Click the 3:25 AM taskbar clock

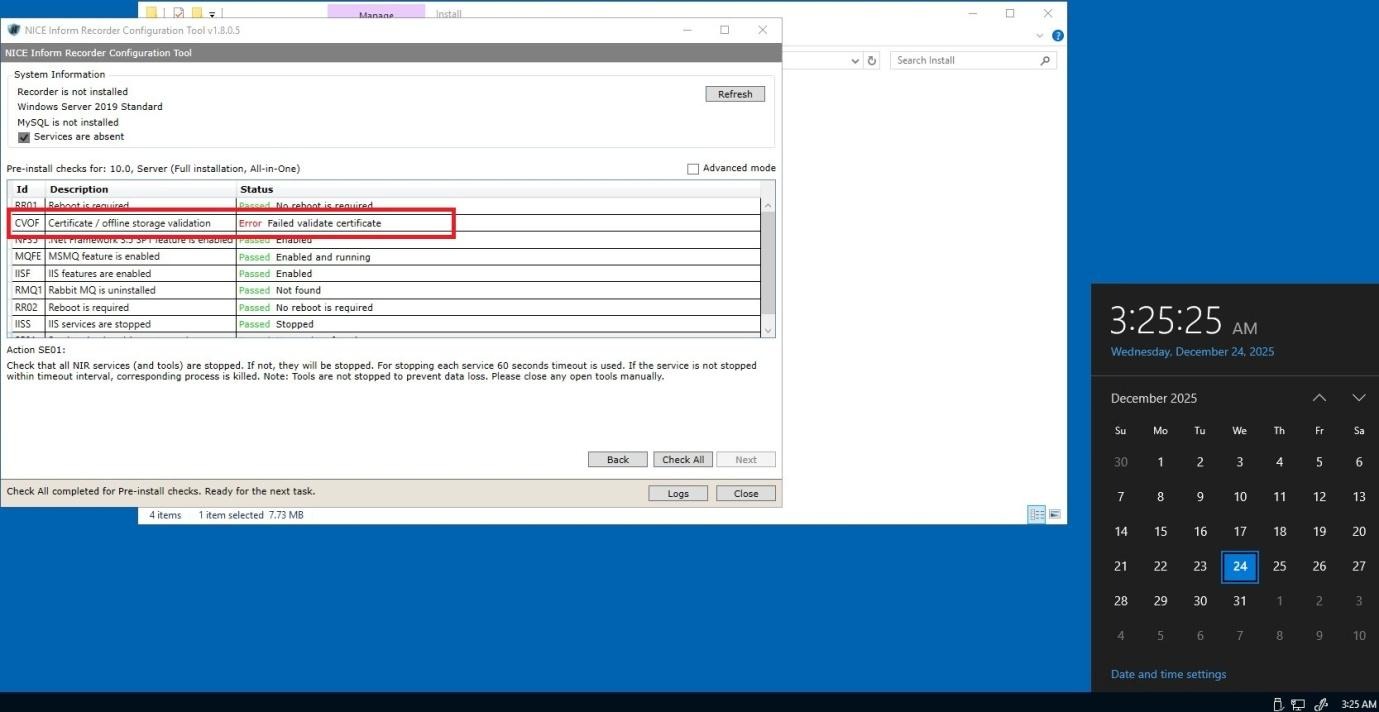pos(1358,704)
